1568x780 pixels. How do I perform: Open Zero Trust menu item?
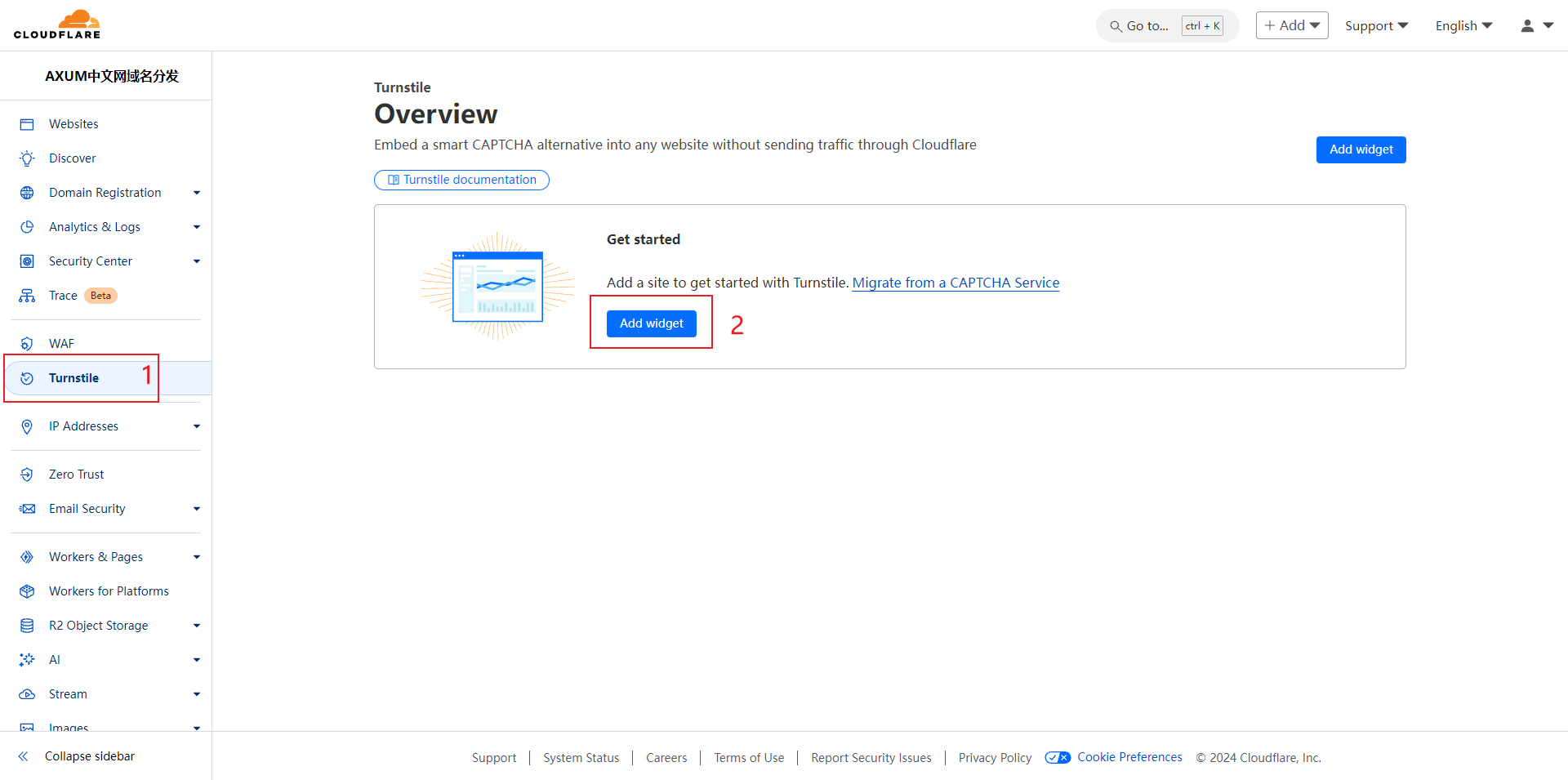76,475
